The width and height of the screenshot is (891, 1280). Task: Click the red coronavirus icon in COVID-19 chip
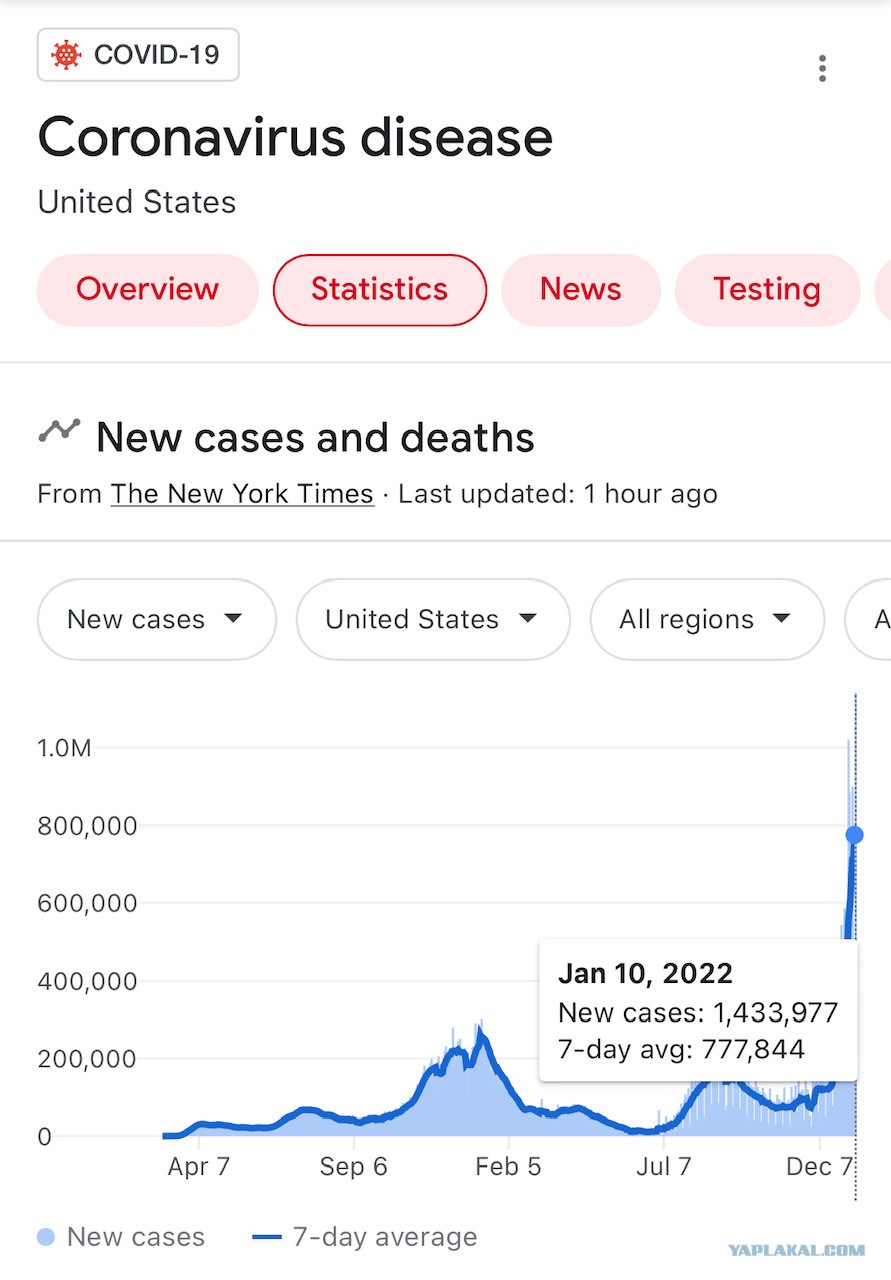tap(66, 55)
